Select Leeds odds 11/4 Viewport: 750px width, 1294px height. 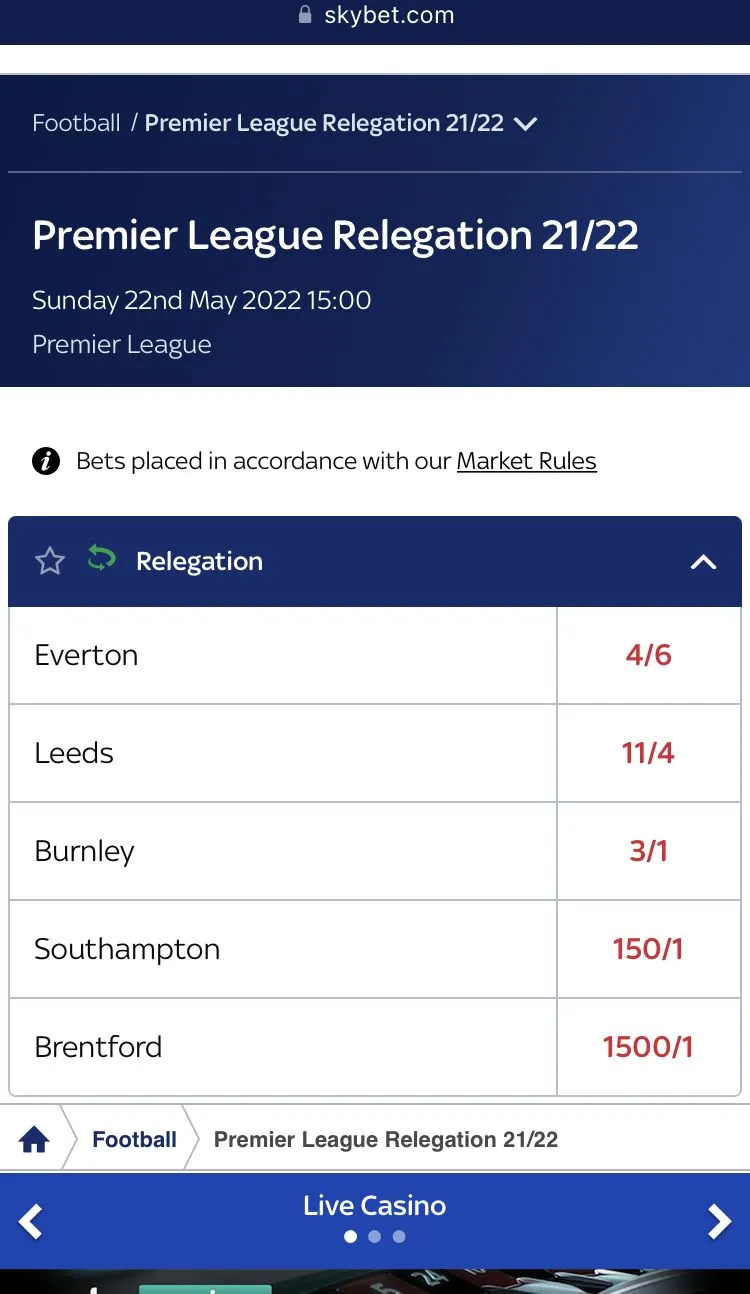click(x=648, y=753)
